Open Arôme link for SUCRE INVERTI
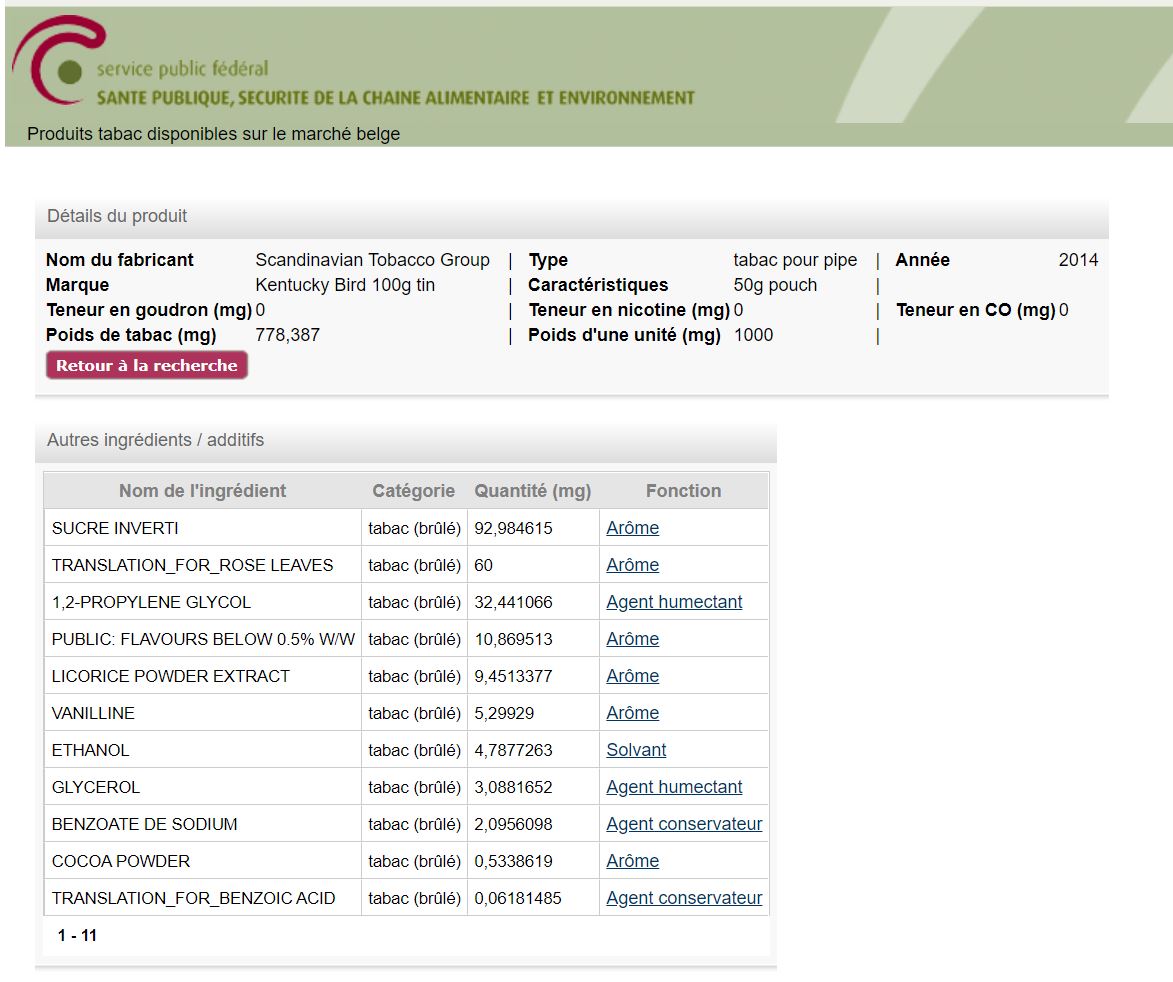 [x=632, y=528]
